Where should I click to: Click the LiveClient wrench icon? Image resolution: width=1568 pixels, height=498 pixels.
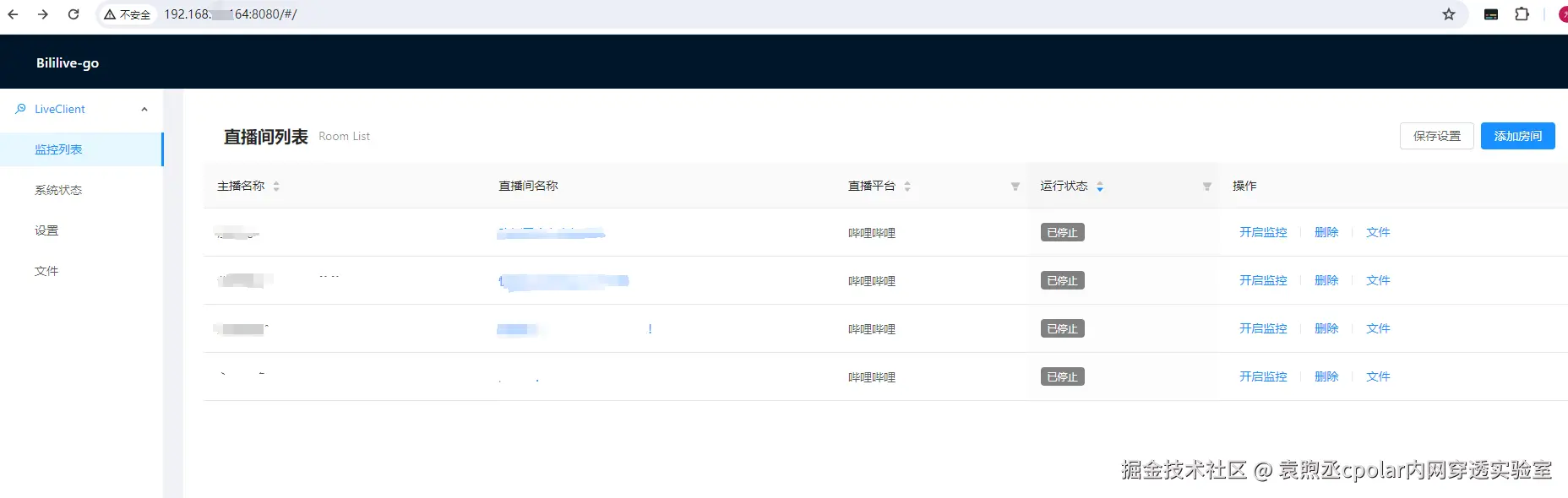[20, 109]
